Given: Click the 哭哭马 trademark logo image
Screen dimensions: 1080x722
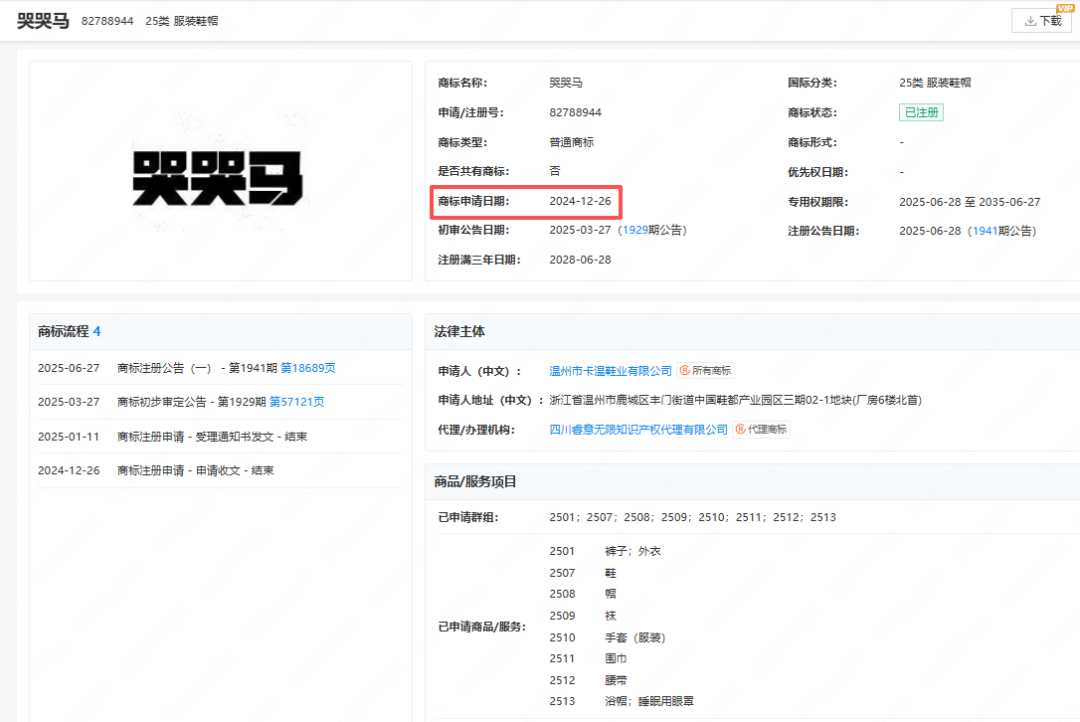Looking at the screenshot, I should pos(218,177).
